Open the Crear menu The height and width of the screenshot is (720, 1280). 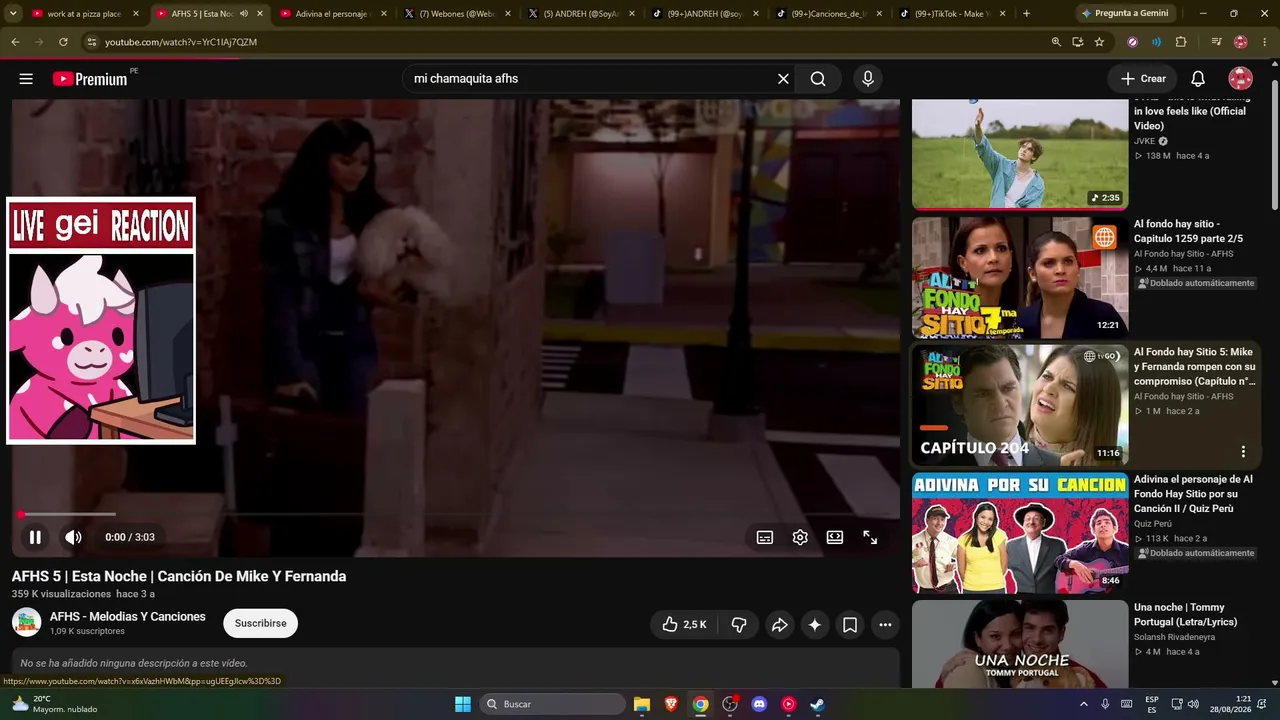point(1143,79)
